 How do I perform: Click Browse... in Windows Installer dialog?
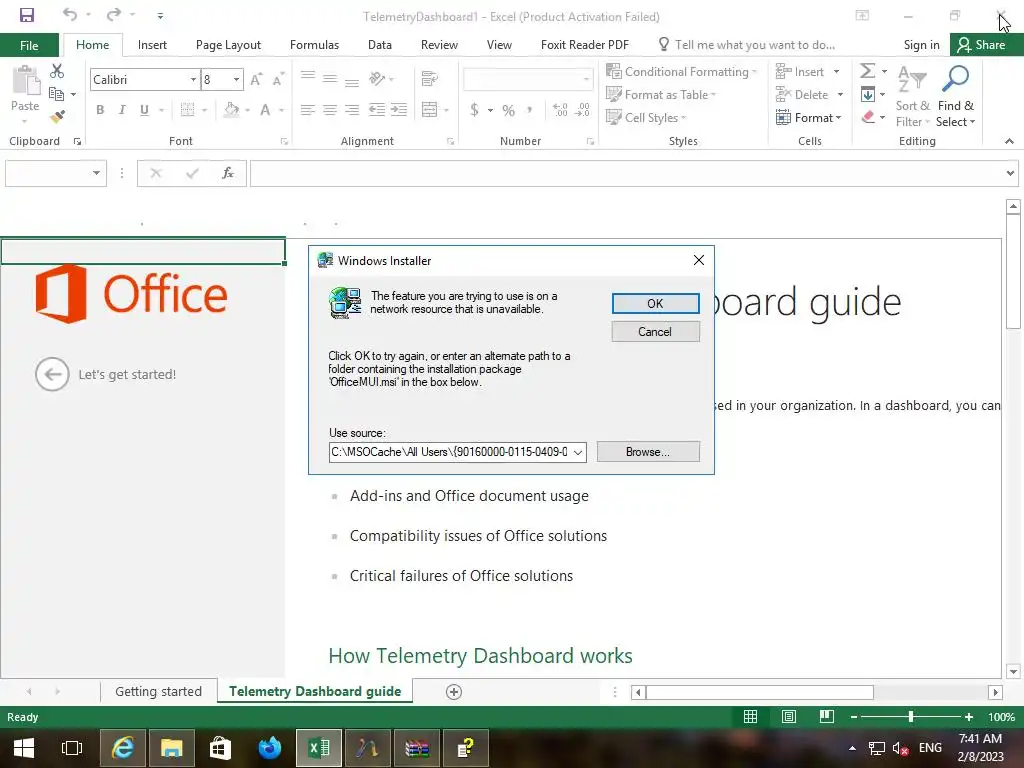[648, 452]
